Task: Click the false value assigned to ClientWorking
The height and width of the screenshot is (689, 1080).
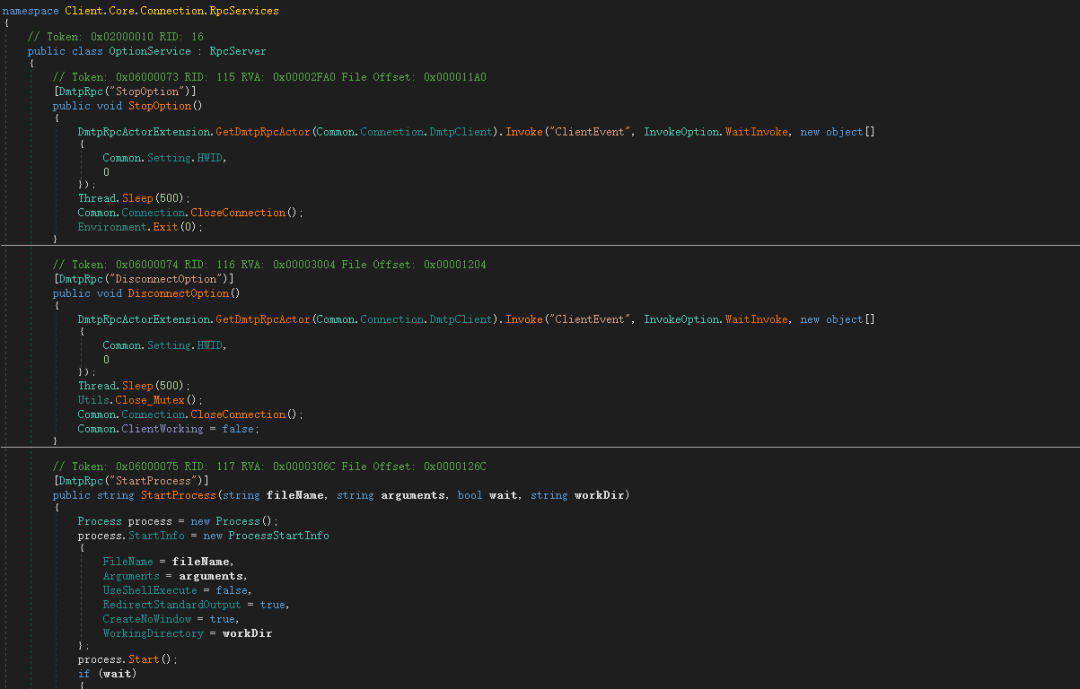Action: click(238, 429)
